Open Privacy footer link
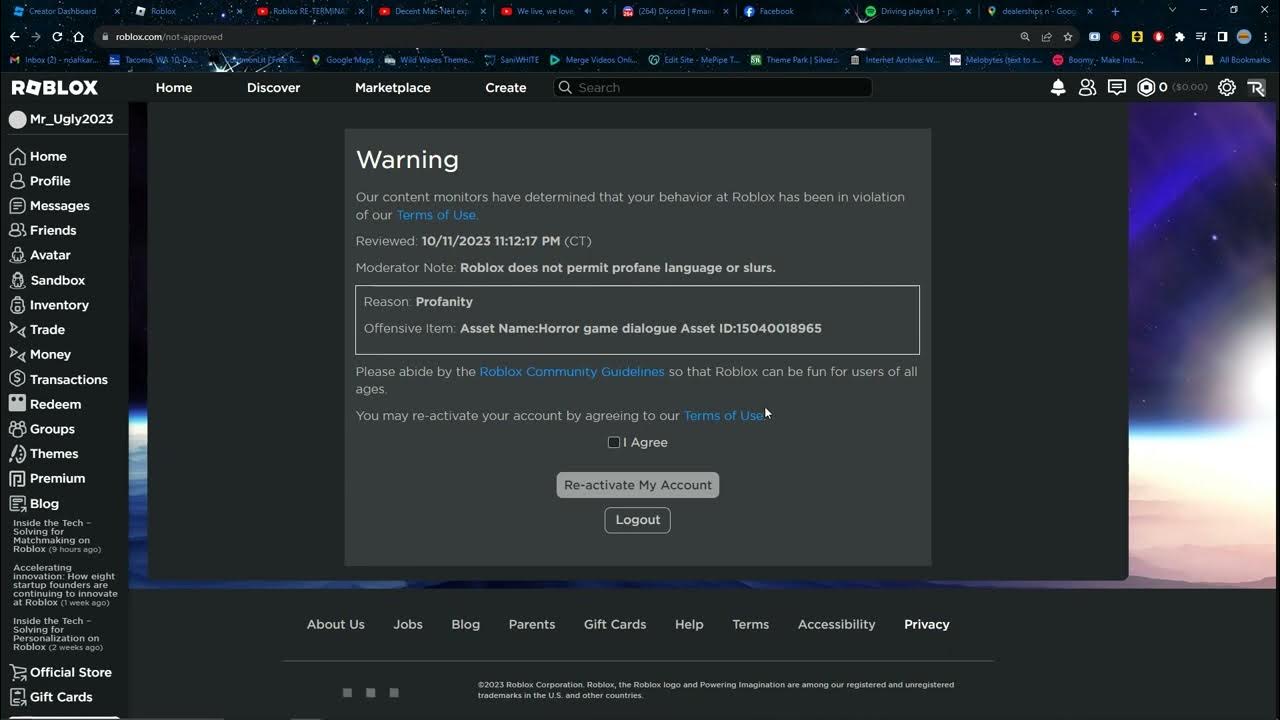The height and width of the screenshot is (720, 1280). [927, 624]
